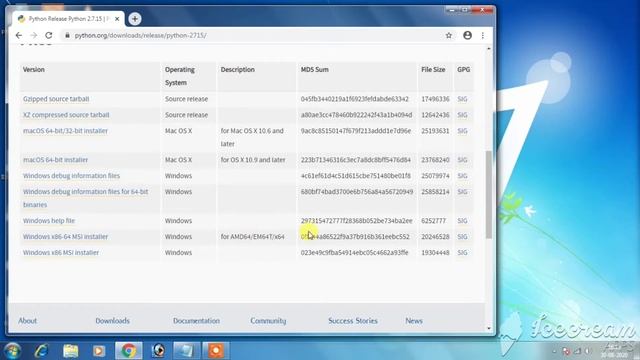Select MD5 sum 023e49c9fba54914ebc05c4662a93ffe
The image size is (640, 360).
tap(354, 252)
